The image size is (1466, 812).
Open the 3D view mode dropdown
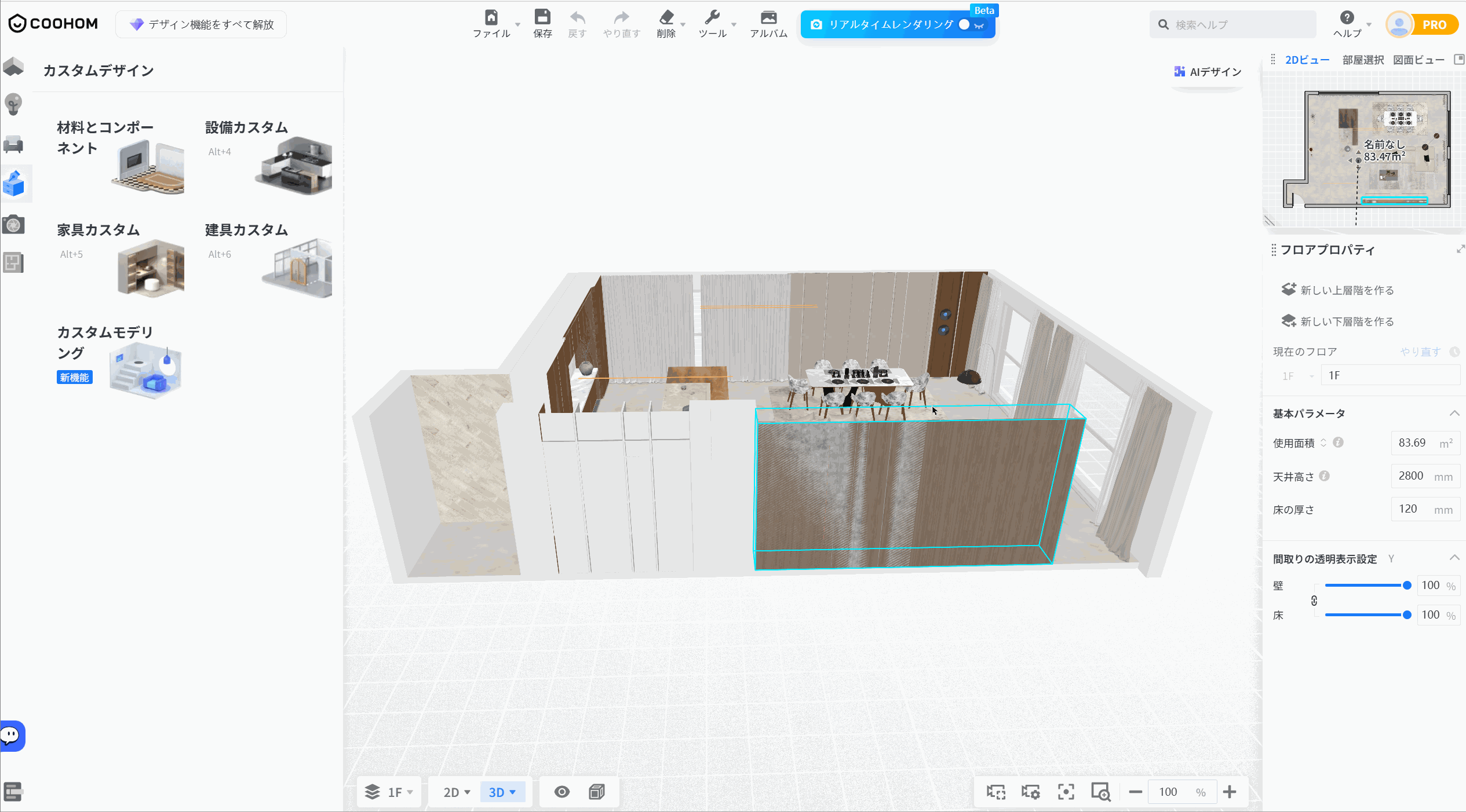point(502,792)
